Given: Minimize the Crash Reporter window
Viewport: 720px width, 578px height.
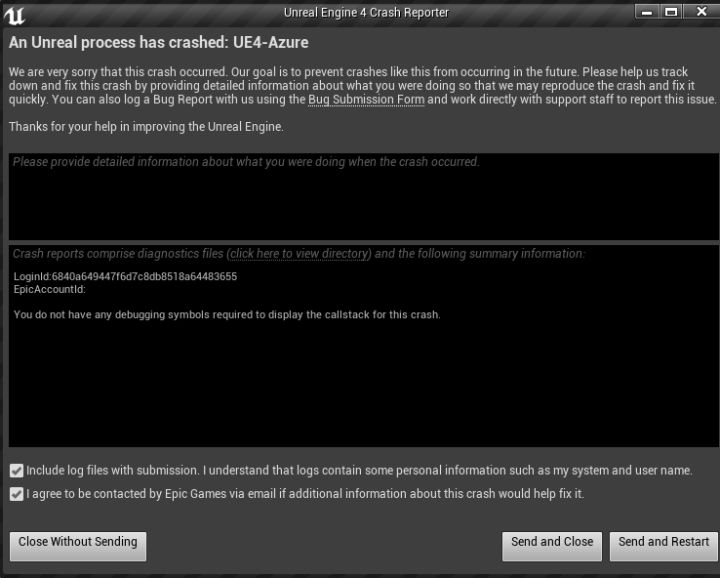Looking at the screenshot, I should tap(647, 12).
